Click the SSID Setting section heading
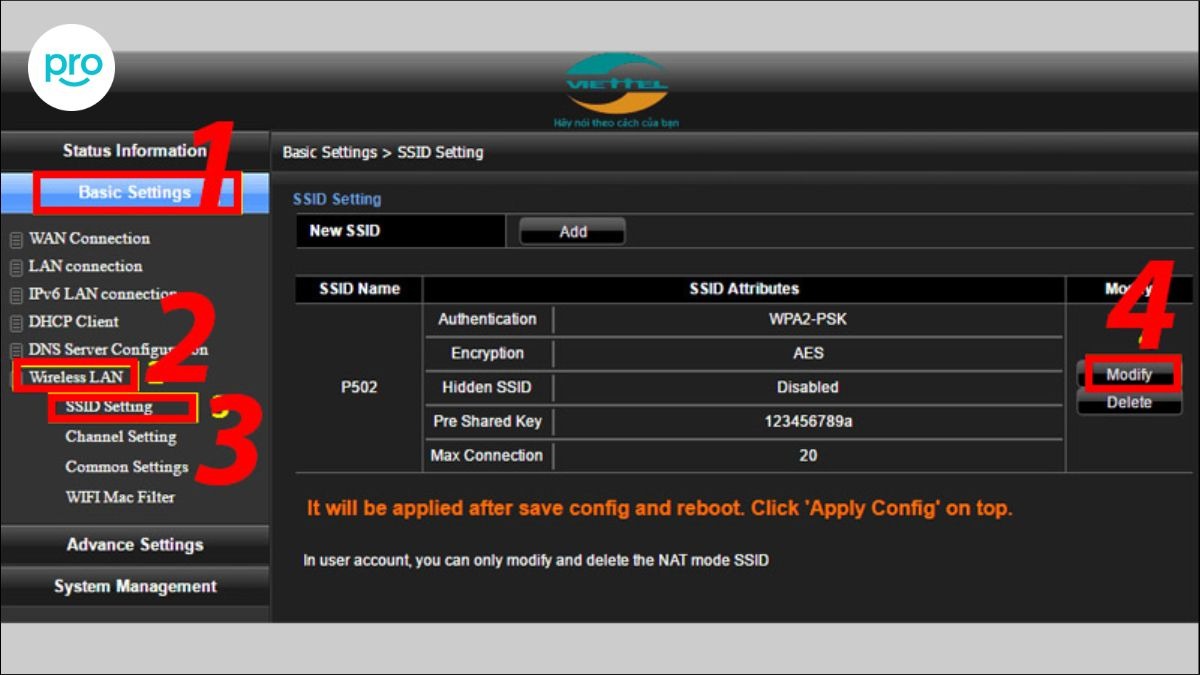 (x=337, y=200)
